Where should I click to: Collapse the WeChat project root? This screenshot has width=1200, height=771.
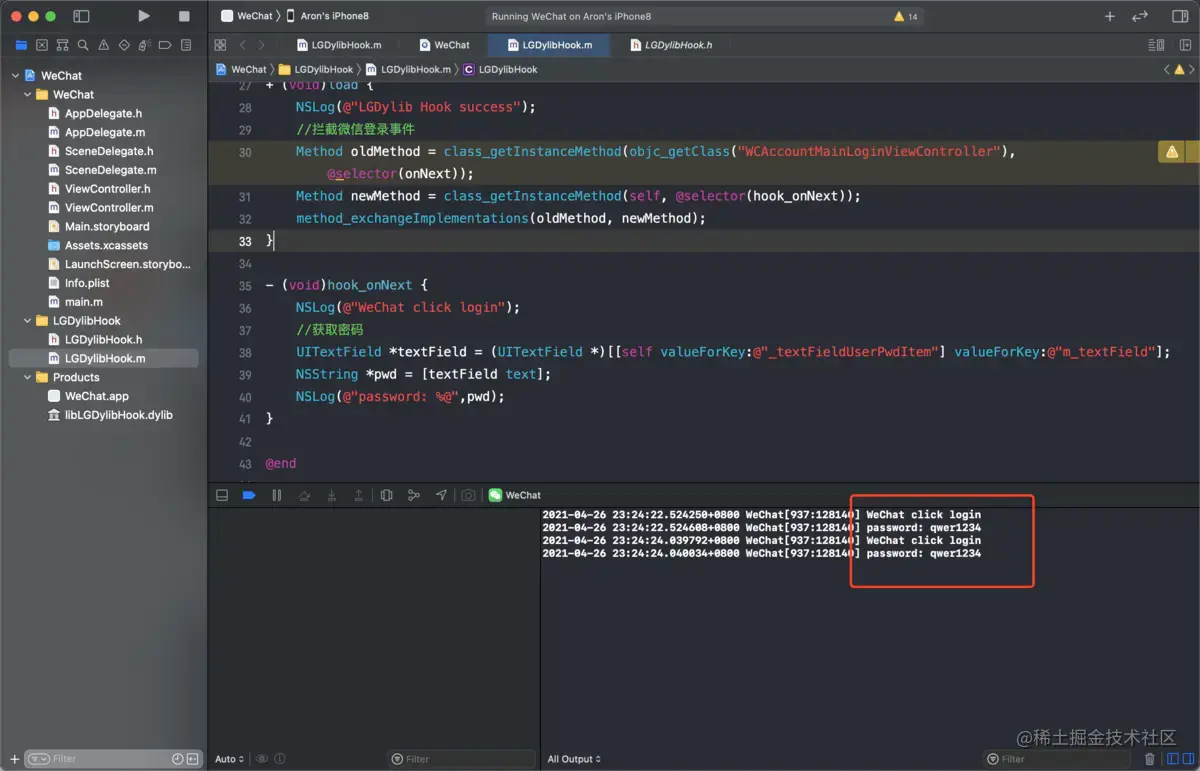(15, 76)
